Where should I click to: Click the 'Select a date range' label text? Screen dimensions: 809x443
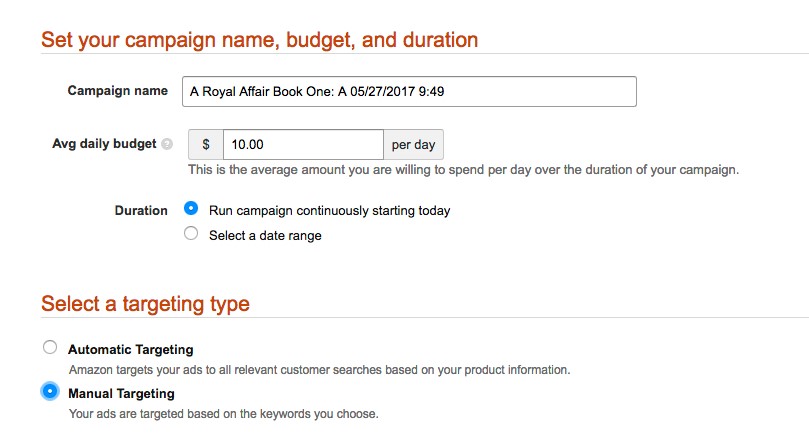tap(265, 236)
